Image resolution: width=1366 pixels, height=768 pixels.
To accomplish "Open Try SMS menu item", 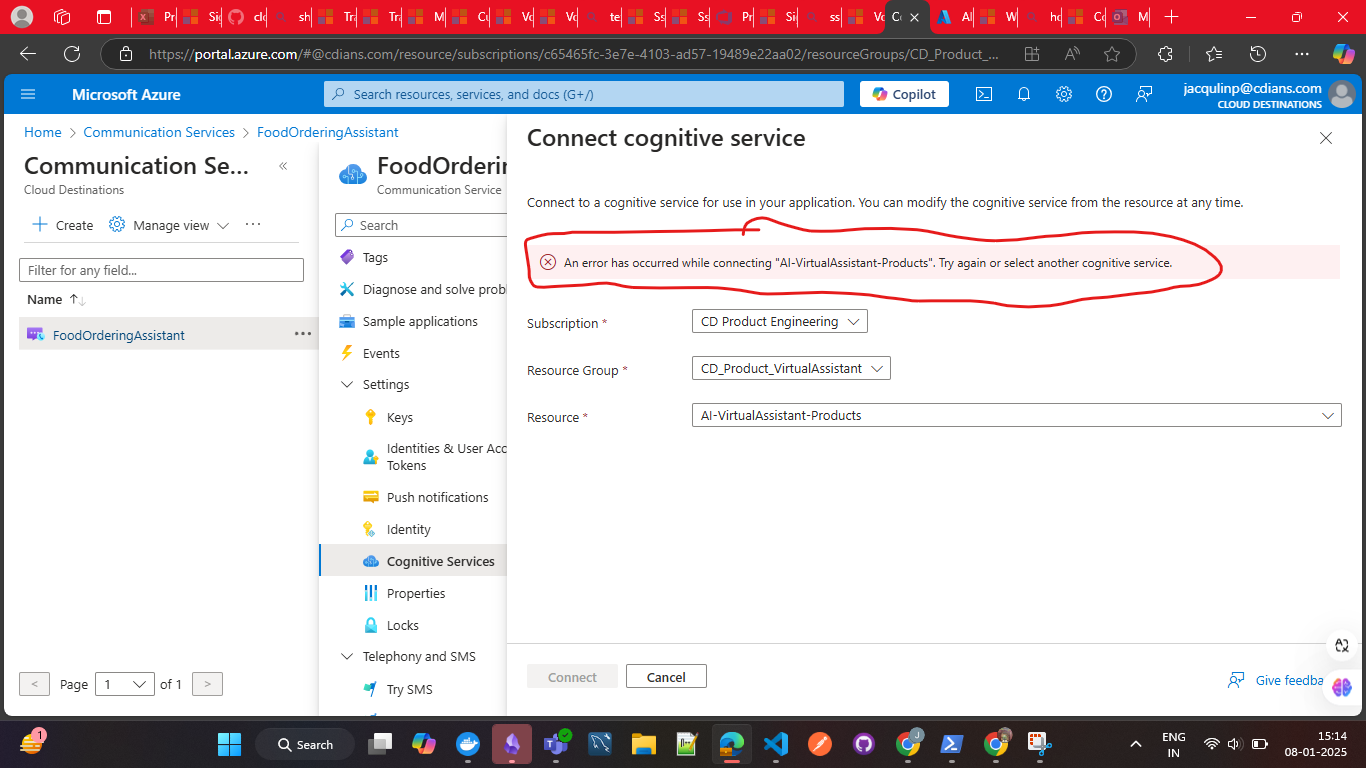I will (409, 689).
